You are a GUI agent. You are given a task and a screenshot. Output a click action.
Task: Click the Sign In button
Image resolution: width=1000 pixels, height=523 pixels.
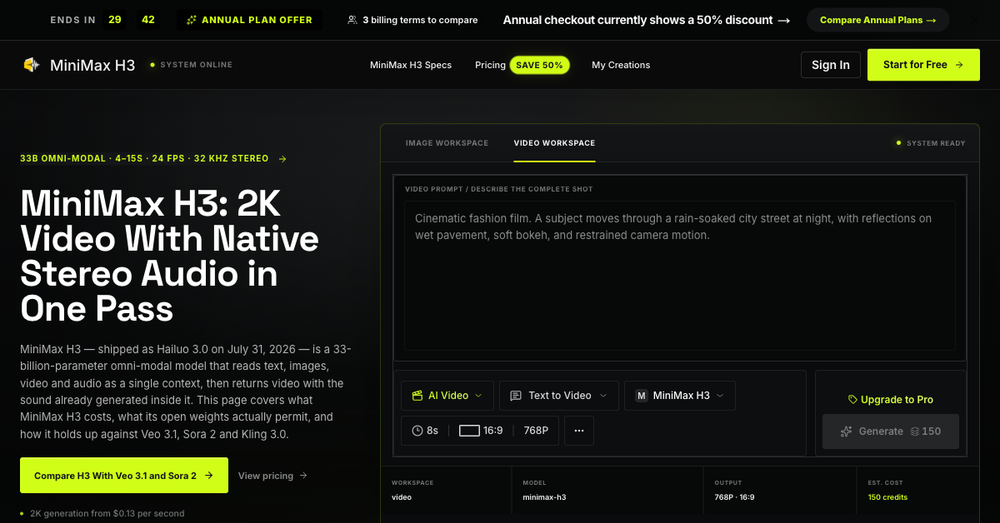(x=830, y=64)
